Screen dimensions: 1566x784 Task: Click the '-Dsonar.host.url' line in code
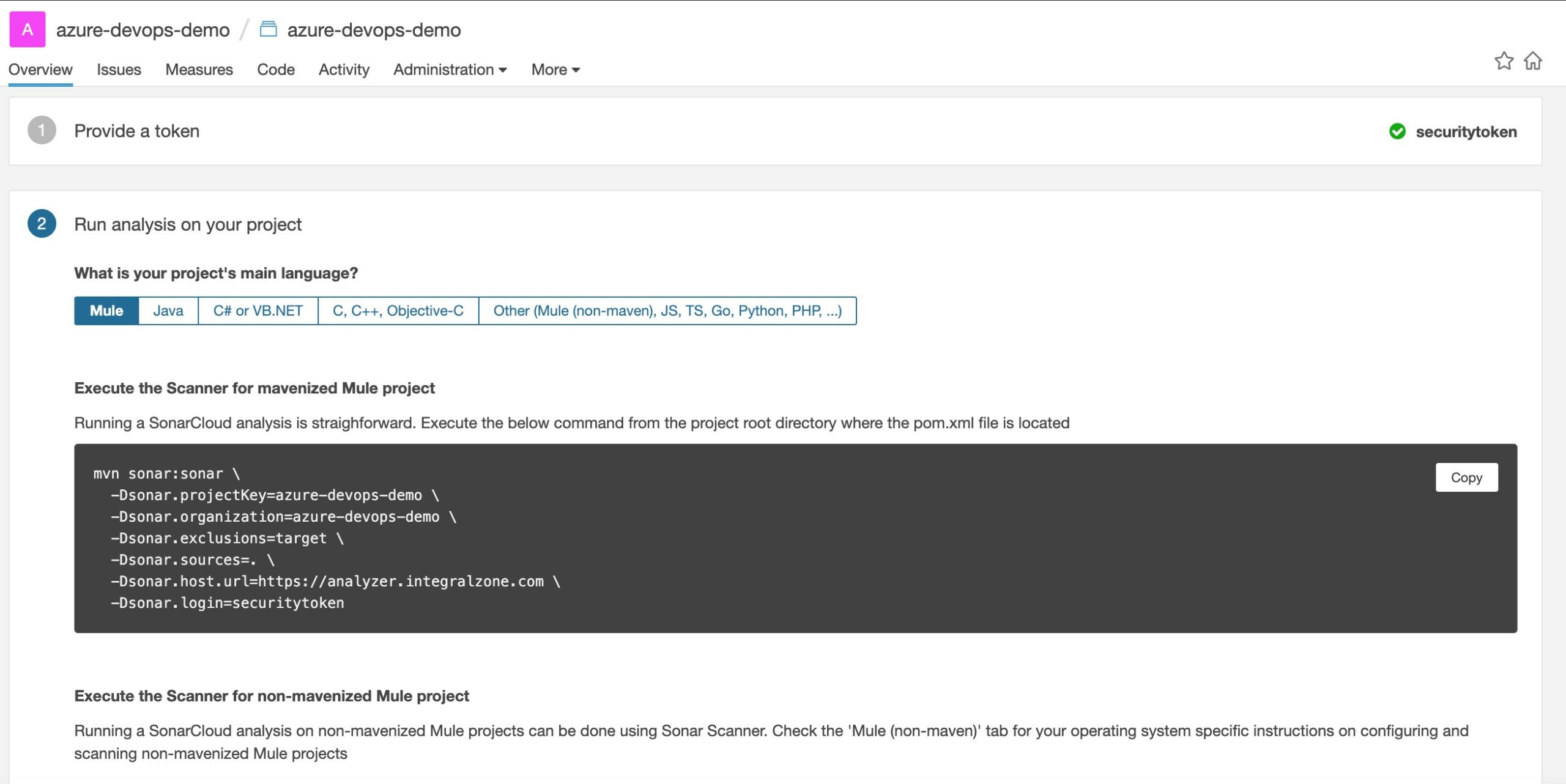335,582
